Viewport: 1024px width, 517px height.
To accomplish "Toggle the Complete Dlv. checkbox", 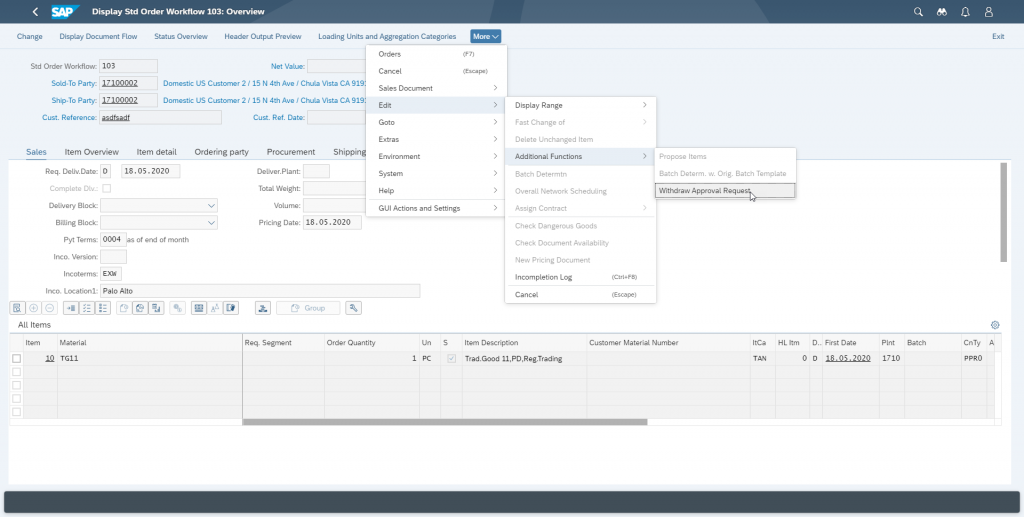I will click(106, 188).
